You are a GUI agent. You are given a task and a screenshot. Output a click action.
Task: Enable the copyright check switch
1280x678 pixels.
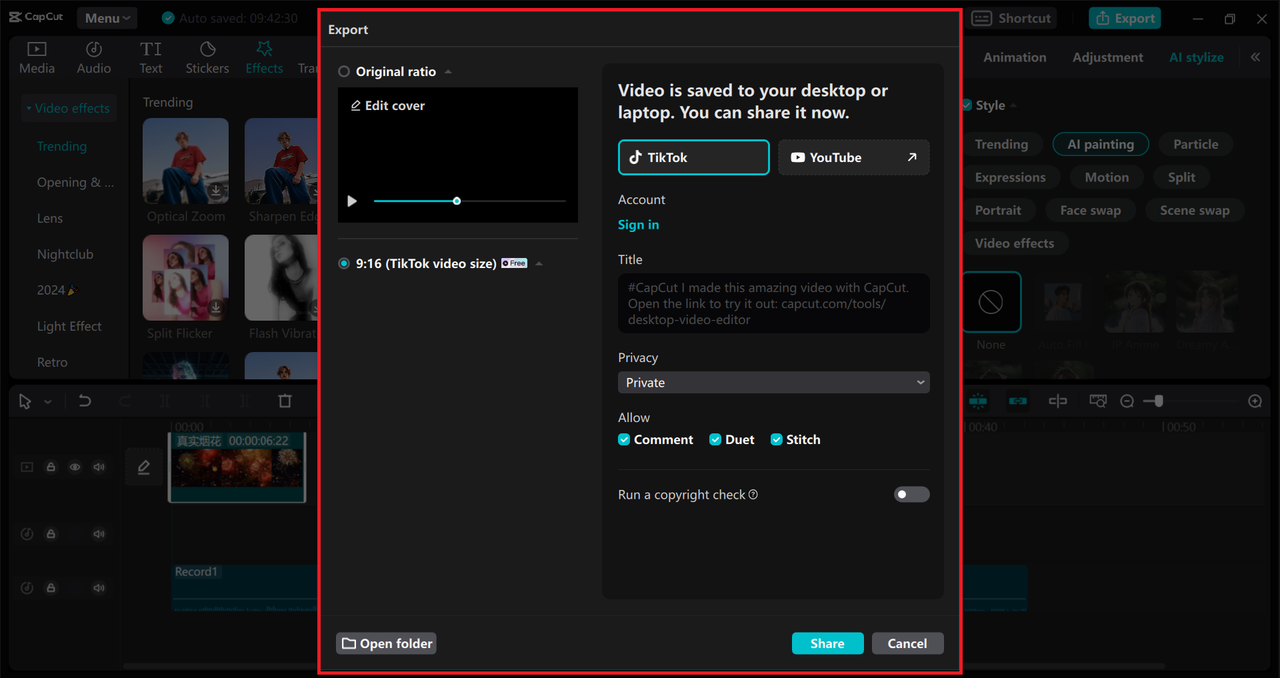911,494
